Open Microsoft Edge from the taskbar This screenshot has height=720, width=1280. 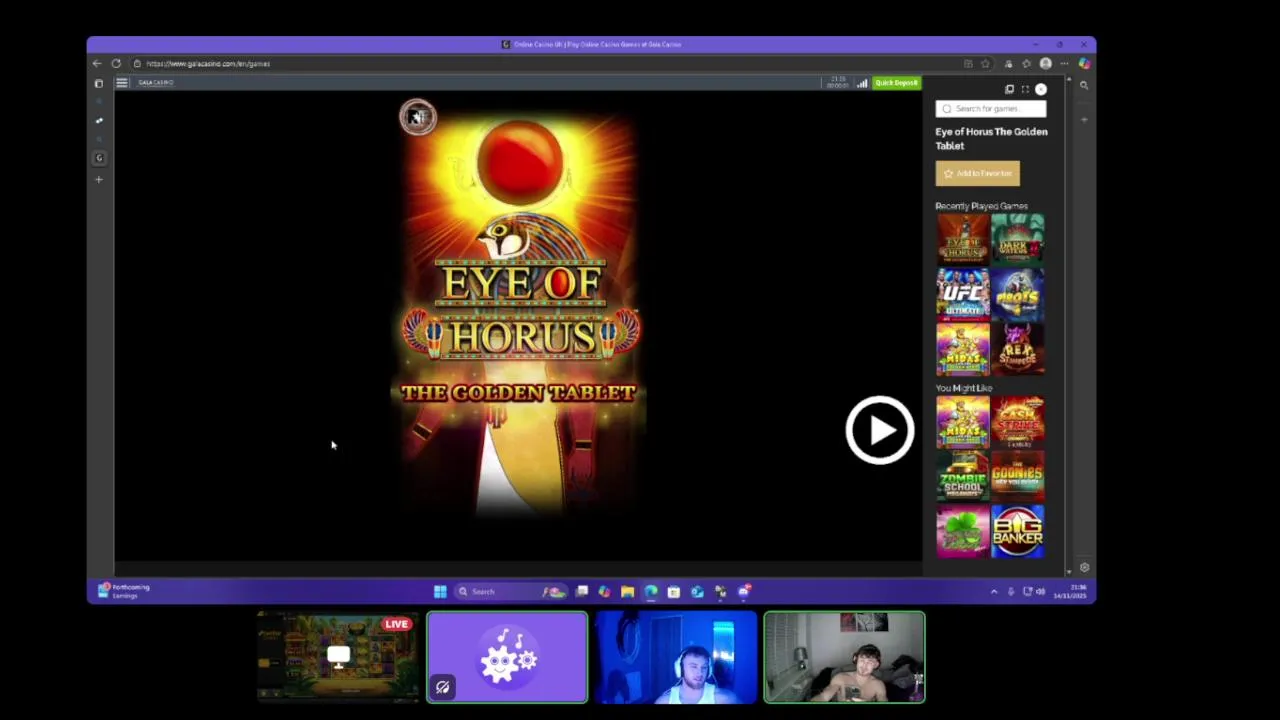click(651, 591)
